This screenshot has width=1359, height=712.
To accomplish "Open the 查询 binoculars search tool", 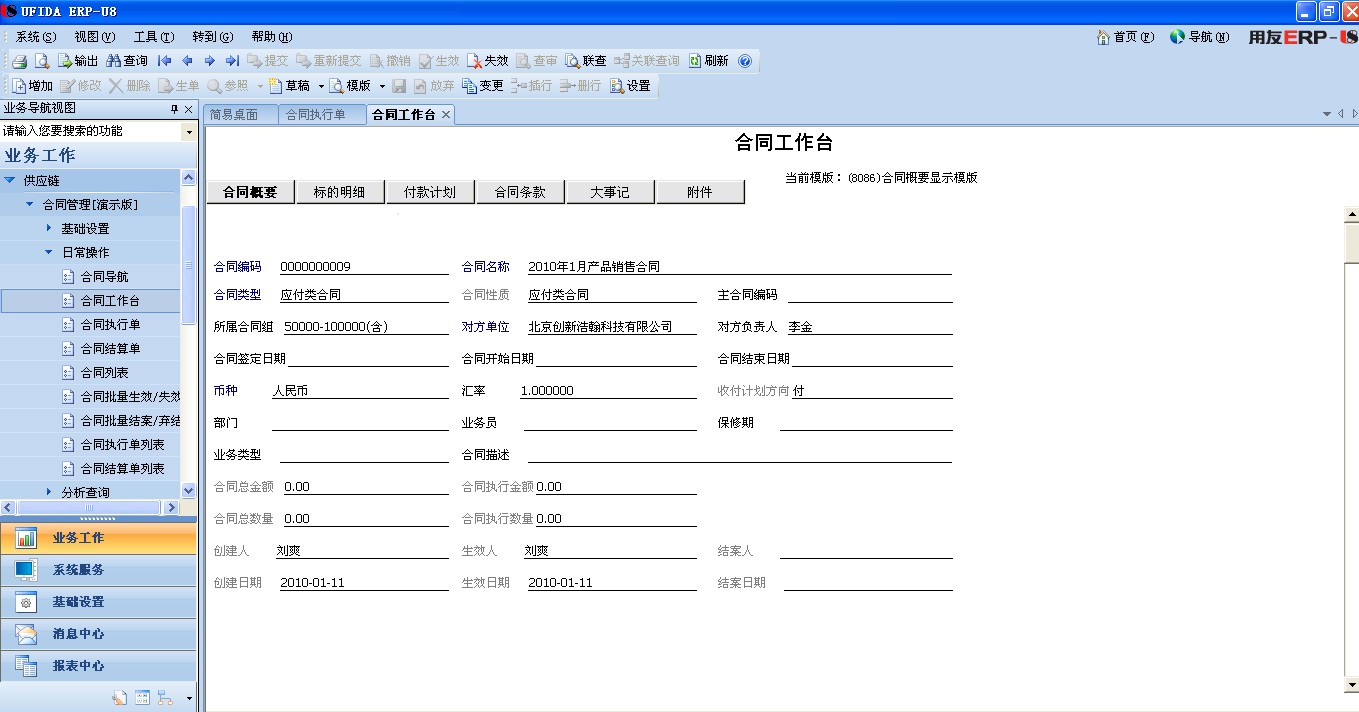I will click(127, 61).
